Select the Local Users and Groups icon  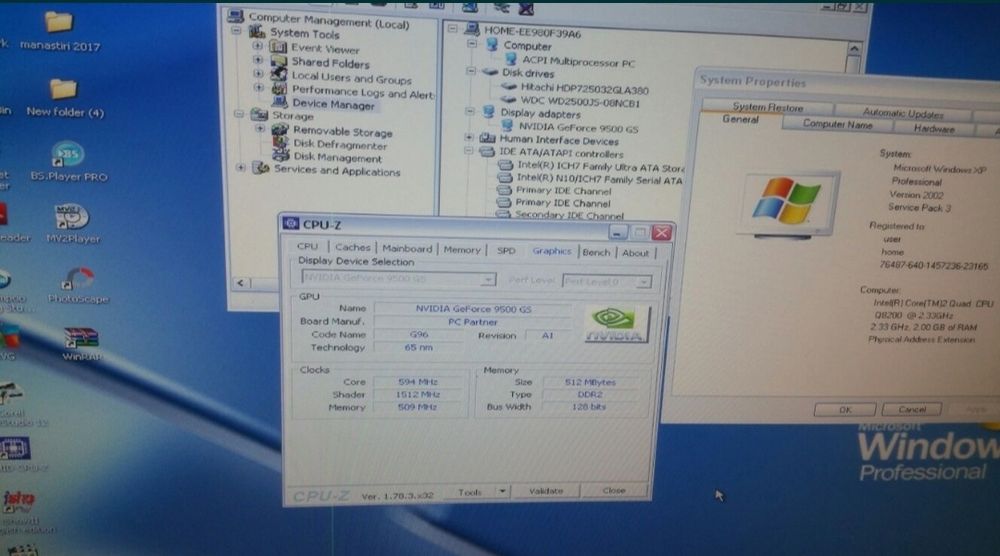[279, 75]
